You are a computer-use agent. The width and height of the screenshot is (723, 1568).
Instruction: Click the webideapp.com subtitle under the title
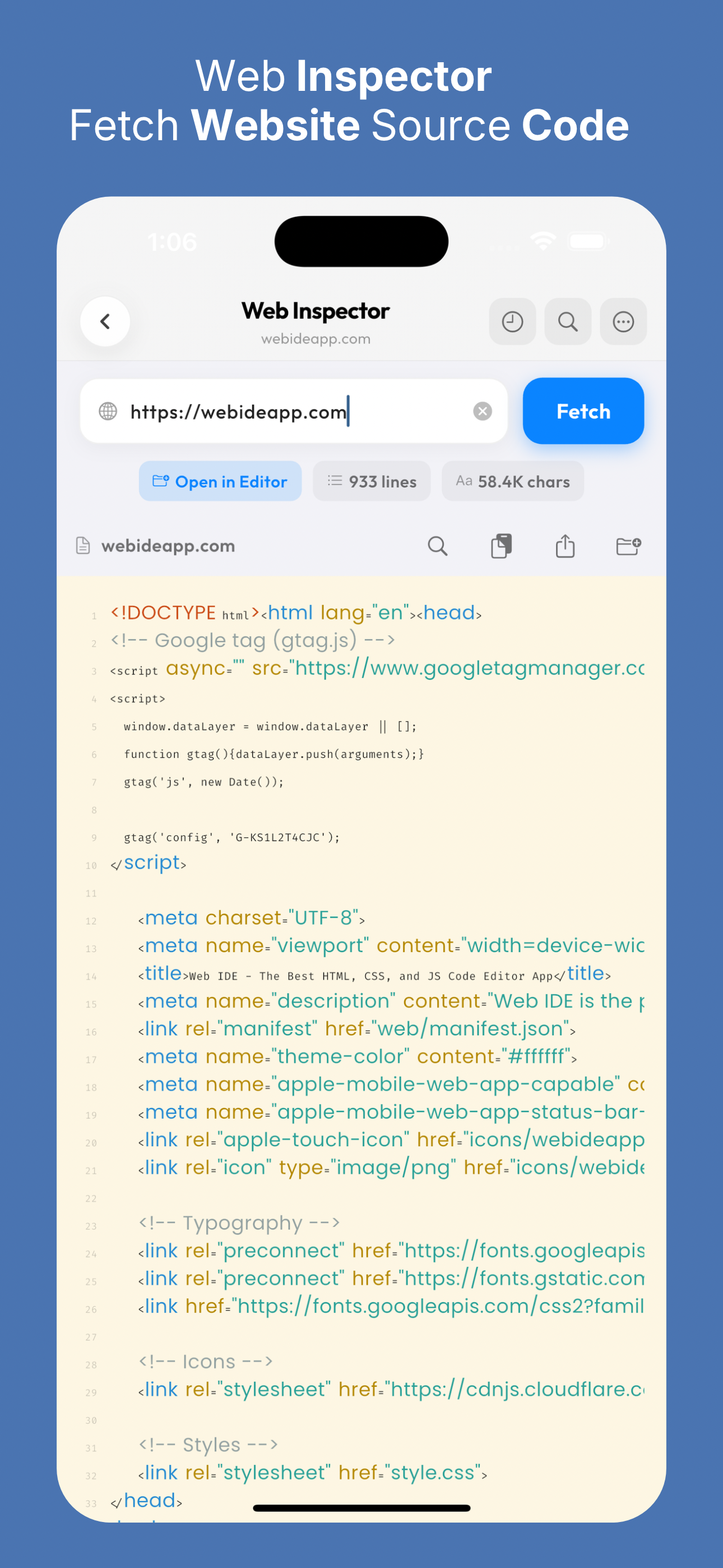[315, 339]
